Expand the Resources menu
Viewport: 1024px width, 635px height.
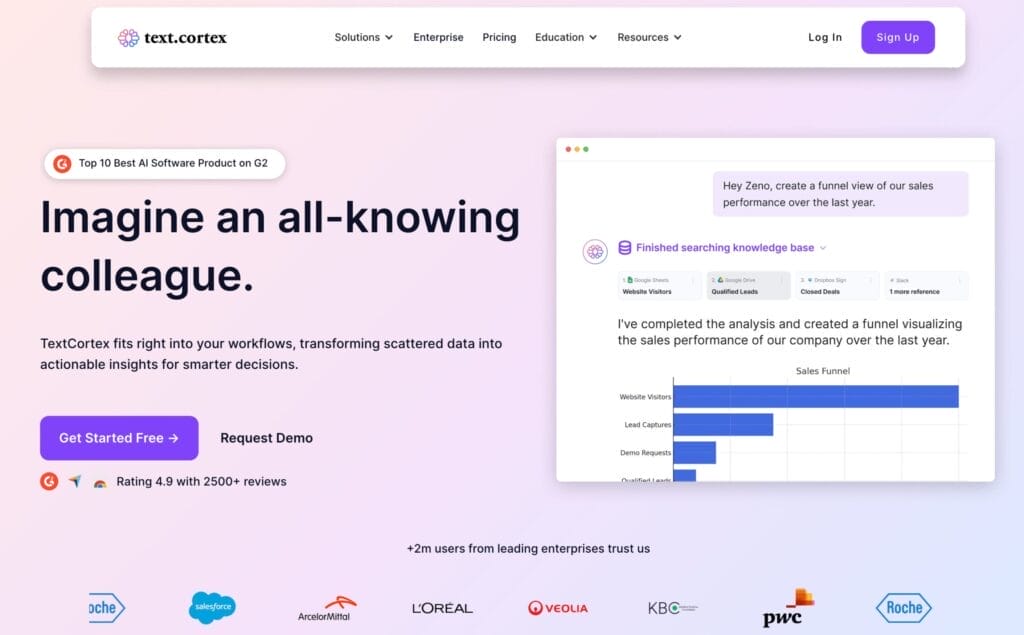[x=649, y=37]
